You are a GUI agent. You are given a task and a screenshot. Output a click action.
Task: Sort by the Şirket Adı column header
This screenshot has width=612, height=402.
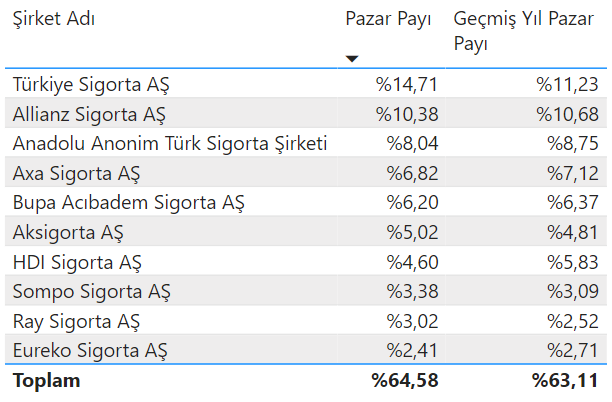54,20
